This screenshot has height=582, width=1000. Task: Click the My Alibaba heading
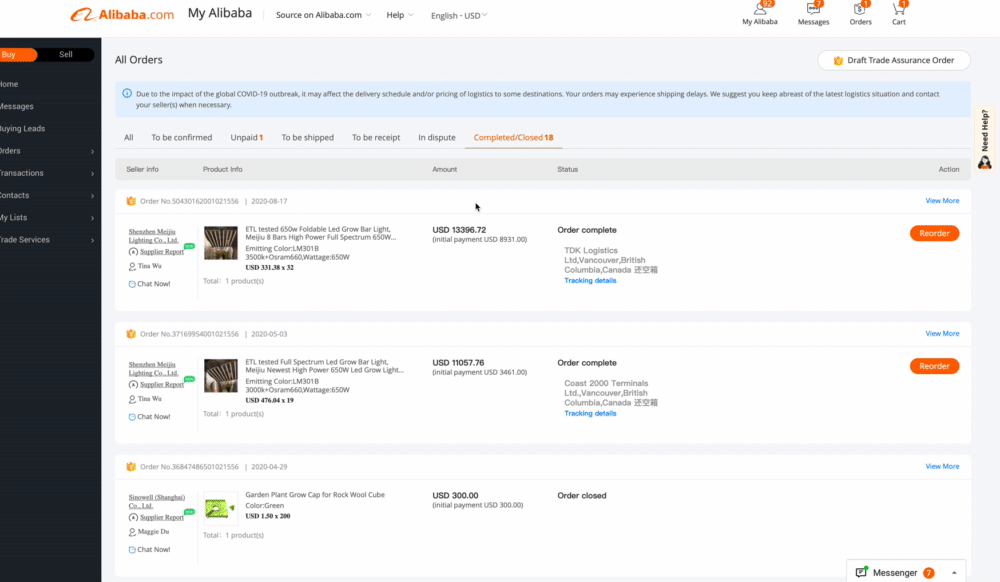pyautogui.click(x=219, y=13)
